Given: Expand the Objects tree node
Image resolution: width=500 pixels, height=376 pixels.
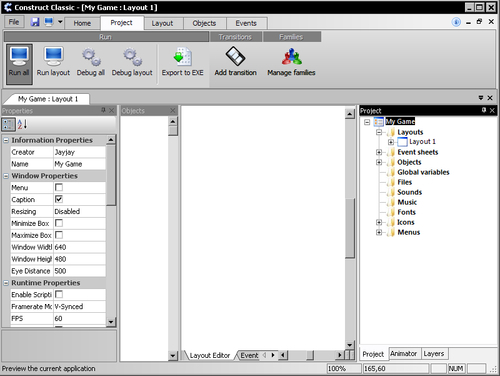Looking at the screenshot, I should (x=379, y=162).
